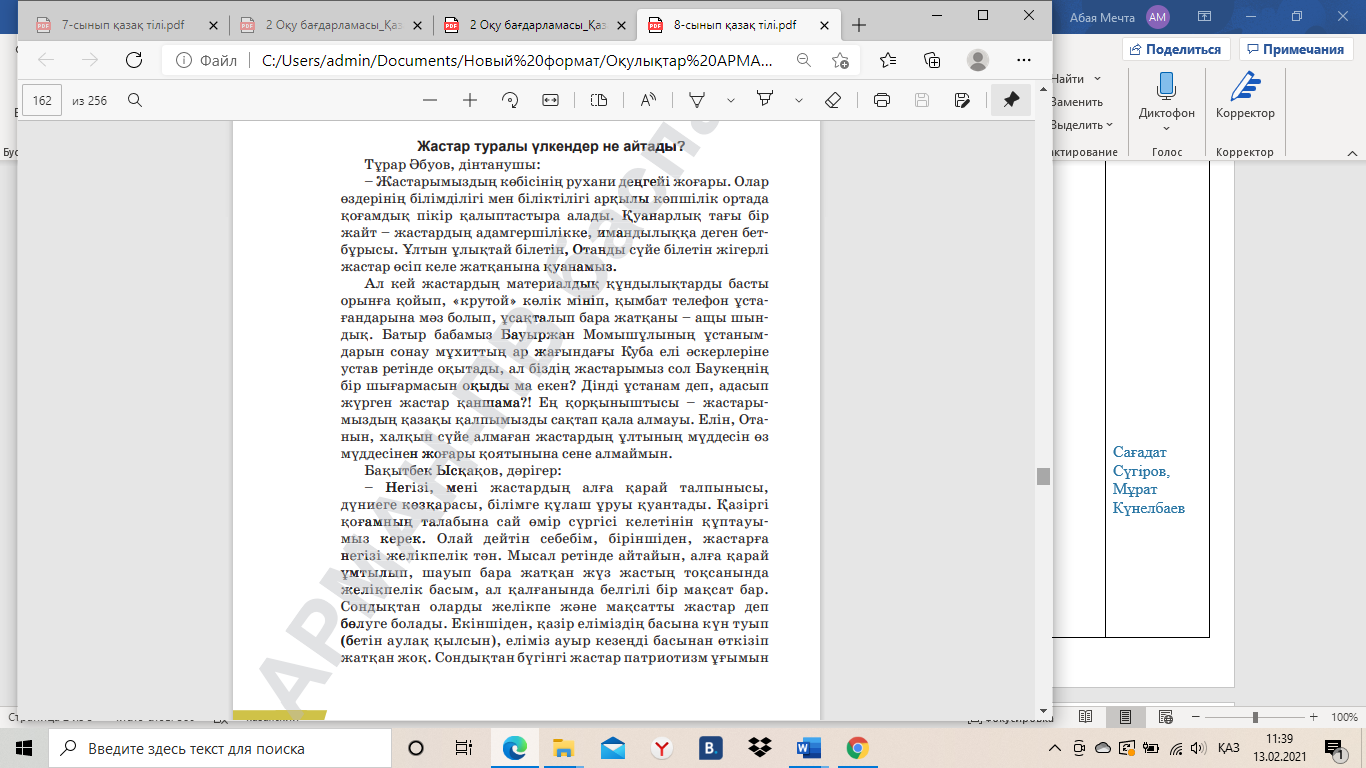Screen dimensions: 1366x768
Task: Click Заменить in the Word ribbon
Action: (1077, 101)
